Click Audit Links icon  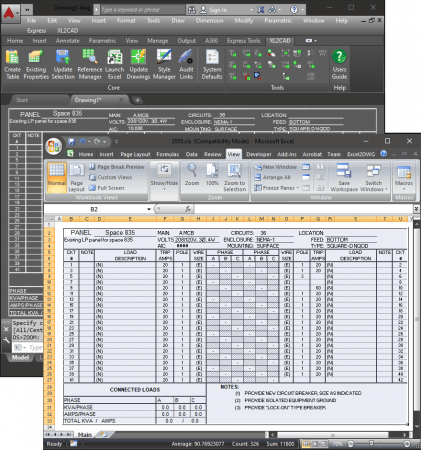[186, 64]
